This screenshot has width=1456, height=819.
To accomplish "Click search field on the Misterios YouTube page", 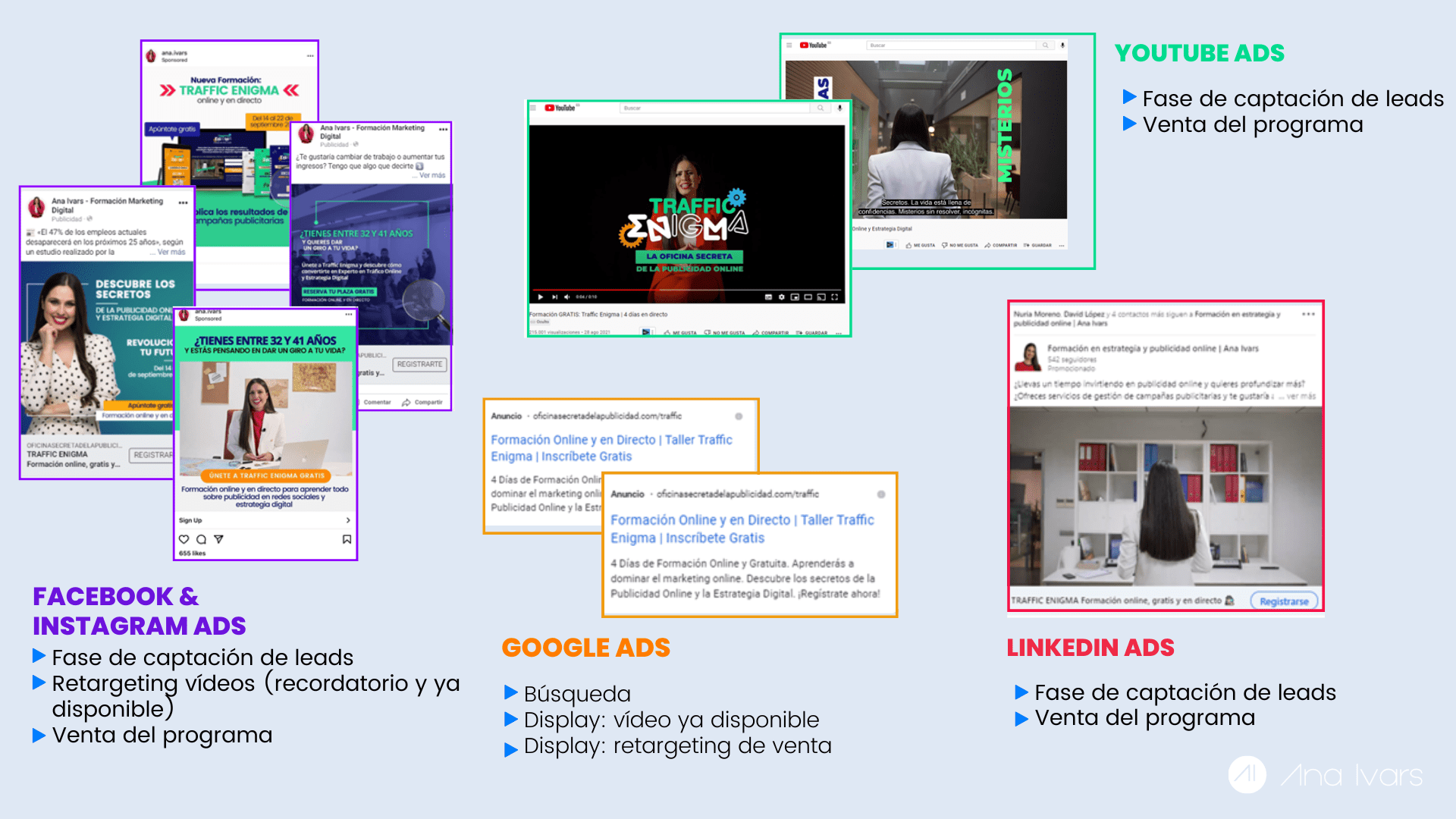I will point(951,45).
